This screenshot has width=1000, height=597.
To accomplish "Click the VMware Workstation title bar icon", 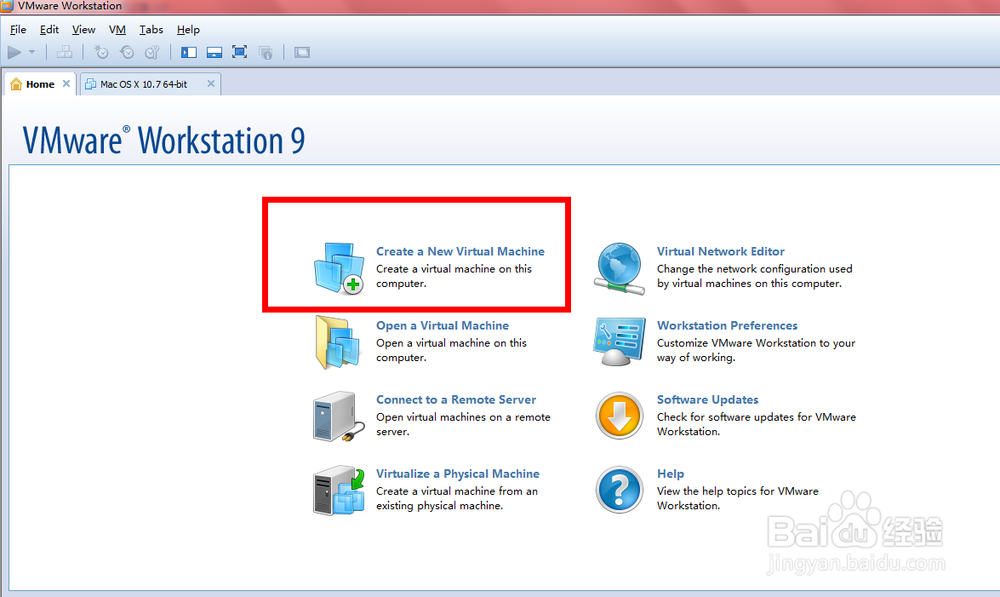I will (7, 6).
